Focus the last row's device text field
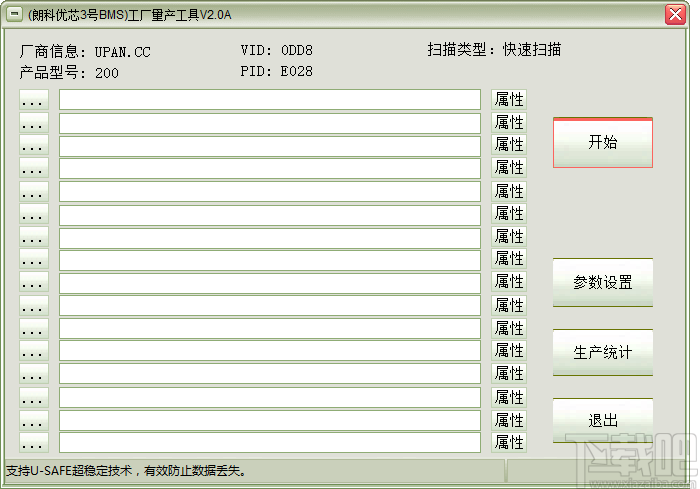This screenshot has height=489, width=700. coord(270,442)
